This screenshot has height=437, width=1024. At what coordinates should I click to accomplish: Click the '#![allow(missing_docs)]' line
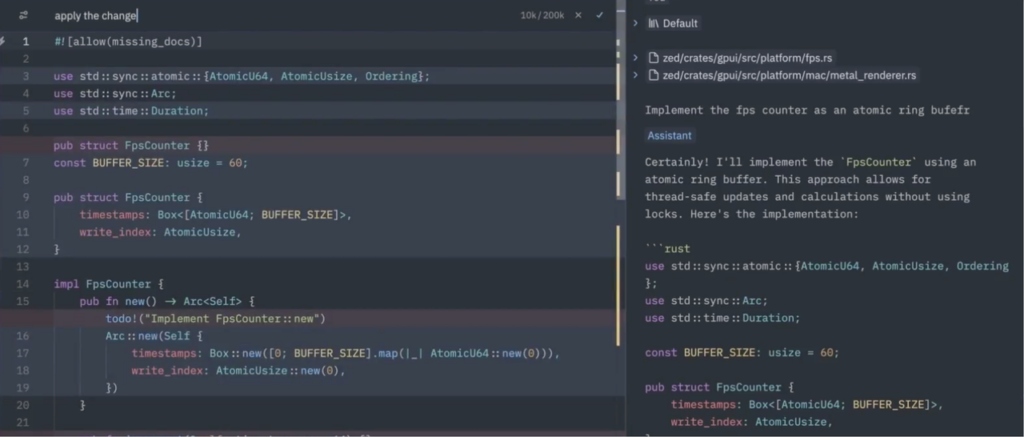pyautogui.click(x=128, y=41)
